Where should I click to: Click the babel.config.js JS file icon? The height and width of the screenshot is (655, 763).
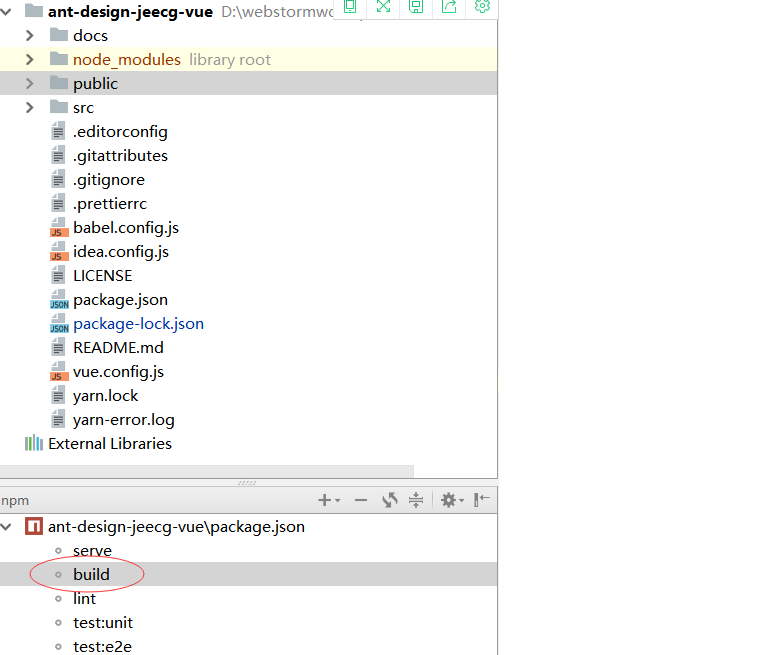(59, 227)
